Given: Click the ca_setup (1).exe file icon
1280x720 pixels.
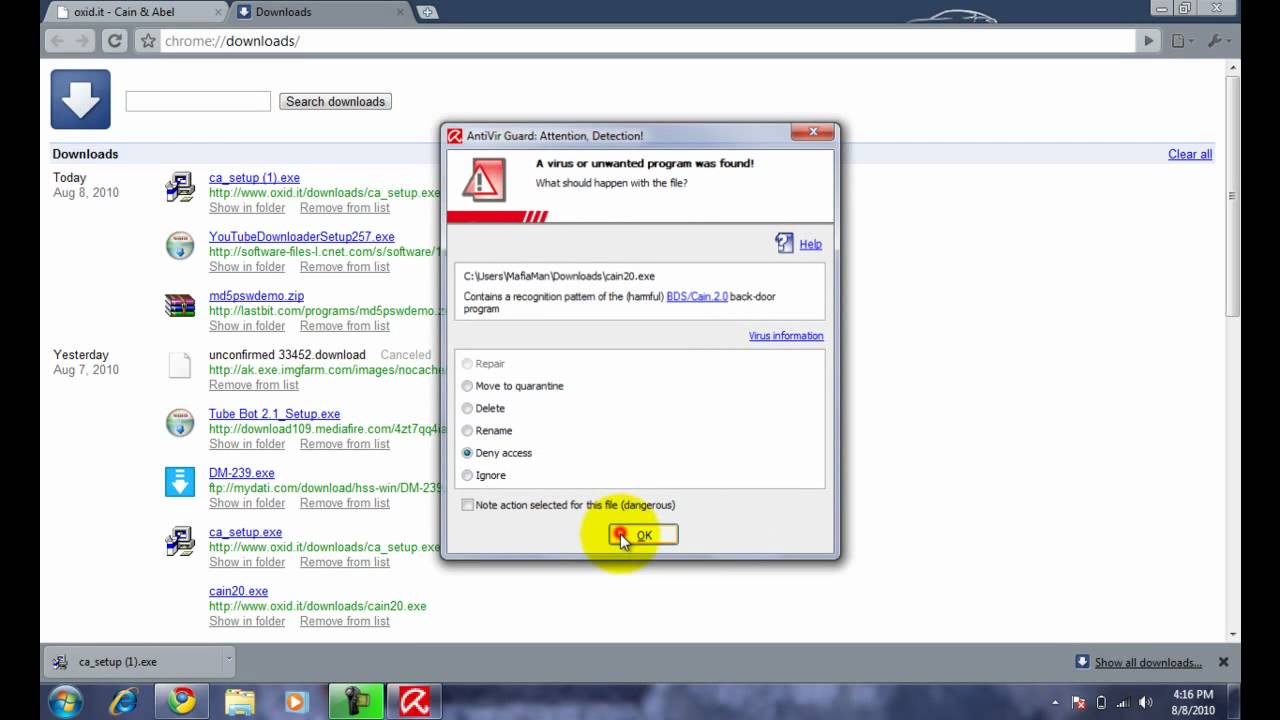Looking at the screenshot, I should (180, 187).
